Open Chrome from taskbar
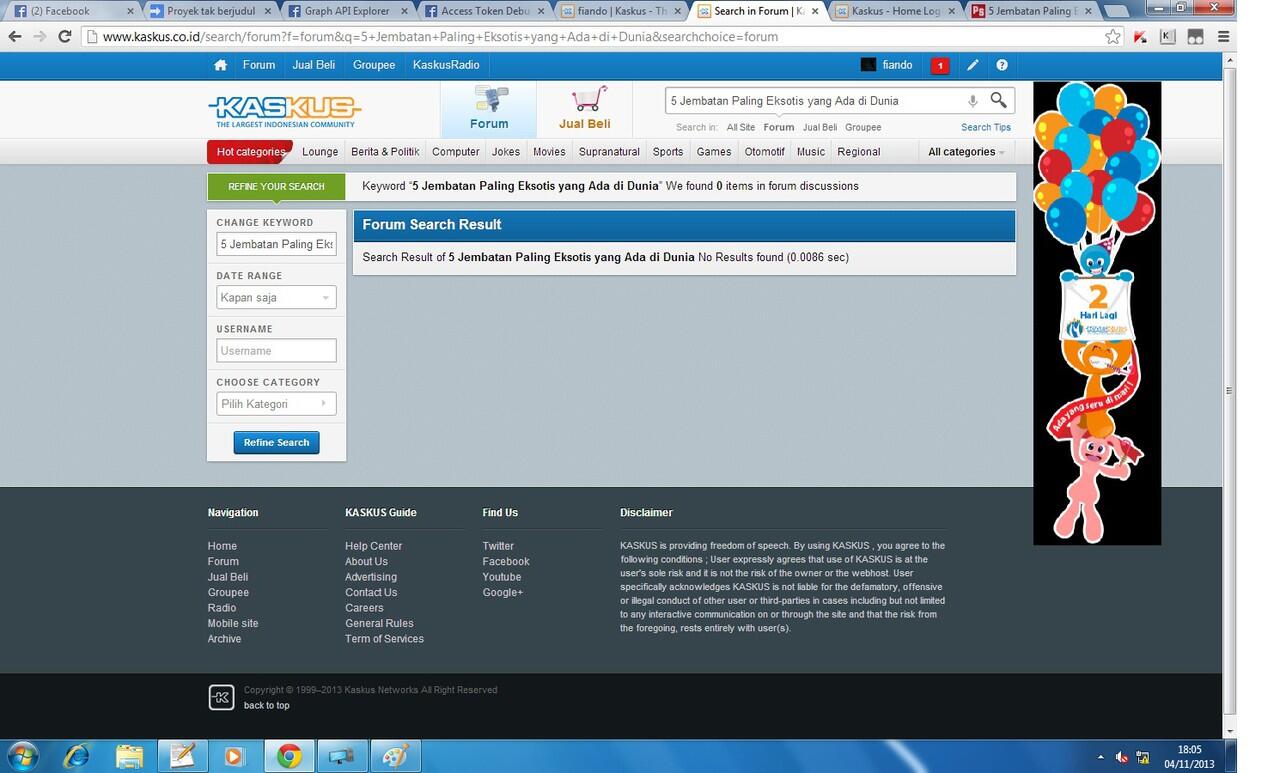This screenshot has width=1280, height=773. 289,756
